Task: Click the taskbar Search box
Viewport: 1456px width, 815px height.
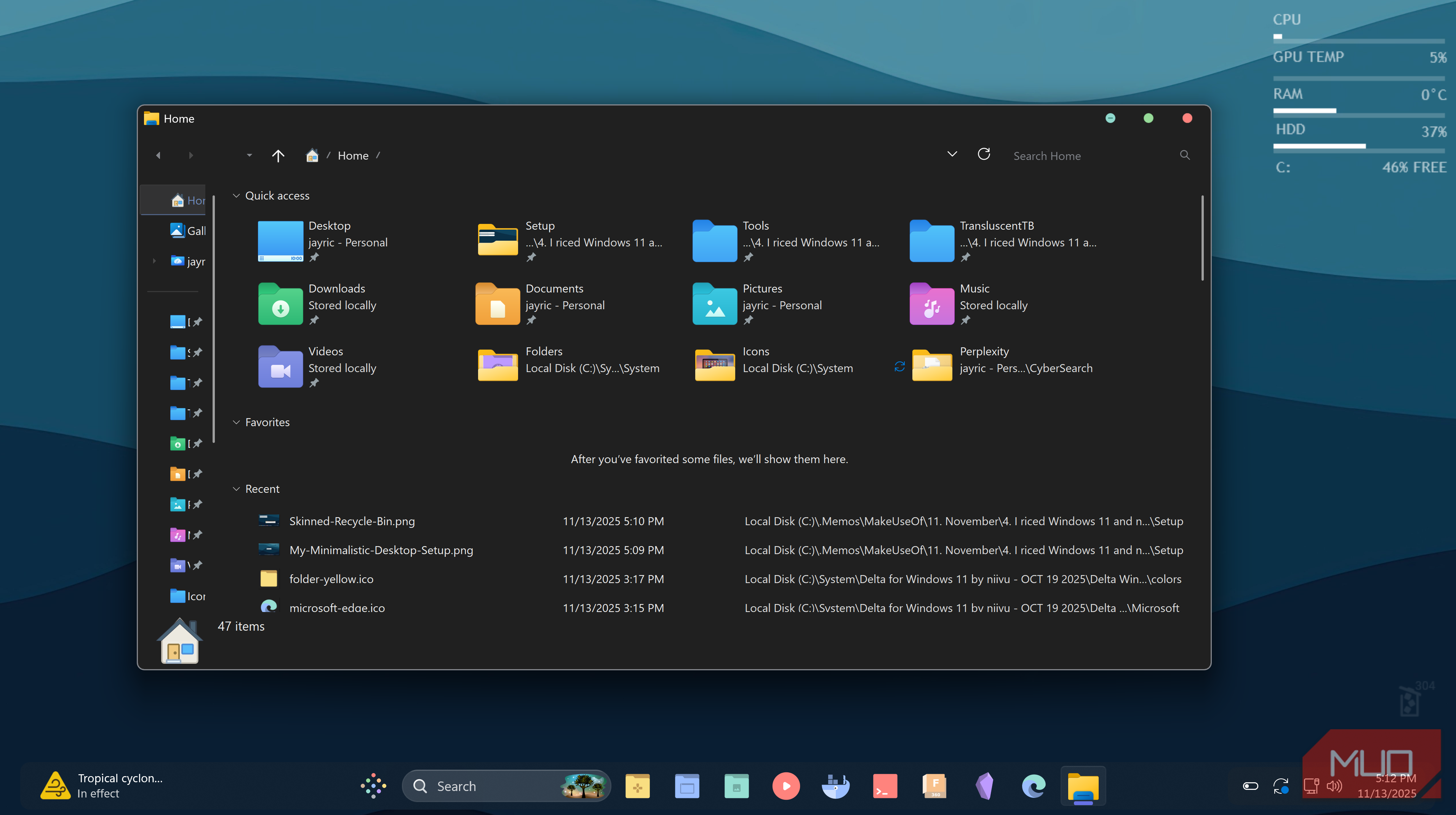Action: [506, 786]
